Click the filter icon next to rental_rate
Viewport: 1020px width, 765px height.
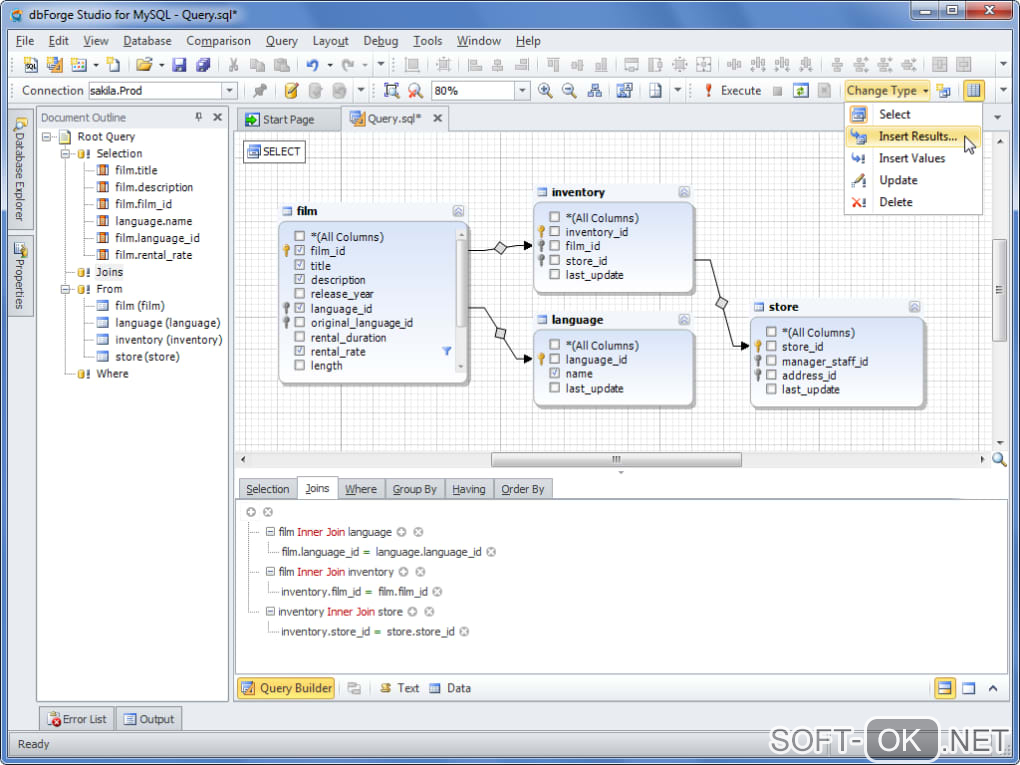click(447, 351)
